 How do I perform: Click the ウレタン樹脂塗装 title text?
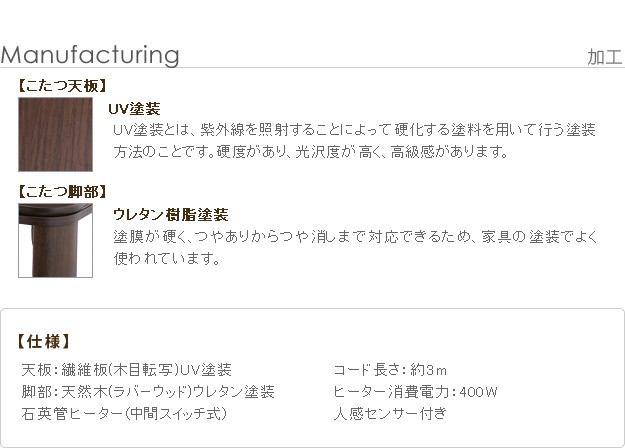coord(171,214)
